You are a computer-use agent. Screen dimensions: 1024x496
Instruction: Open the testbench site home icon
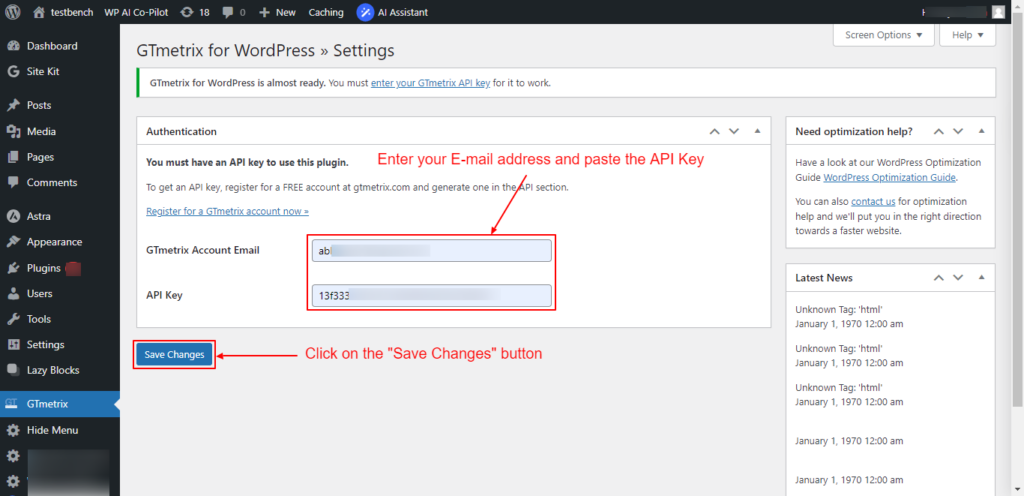39,12
